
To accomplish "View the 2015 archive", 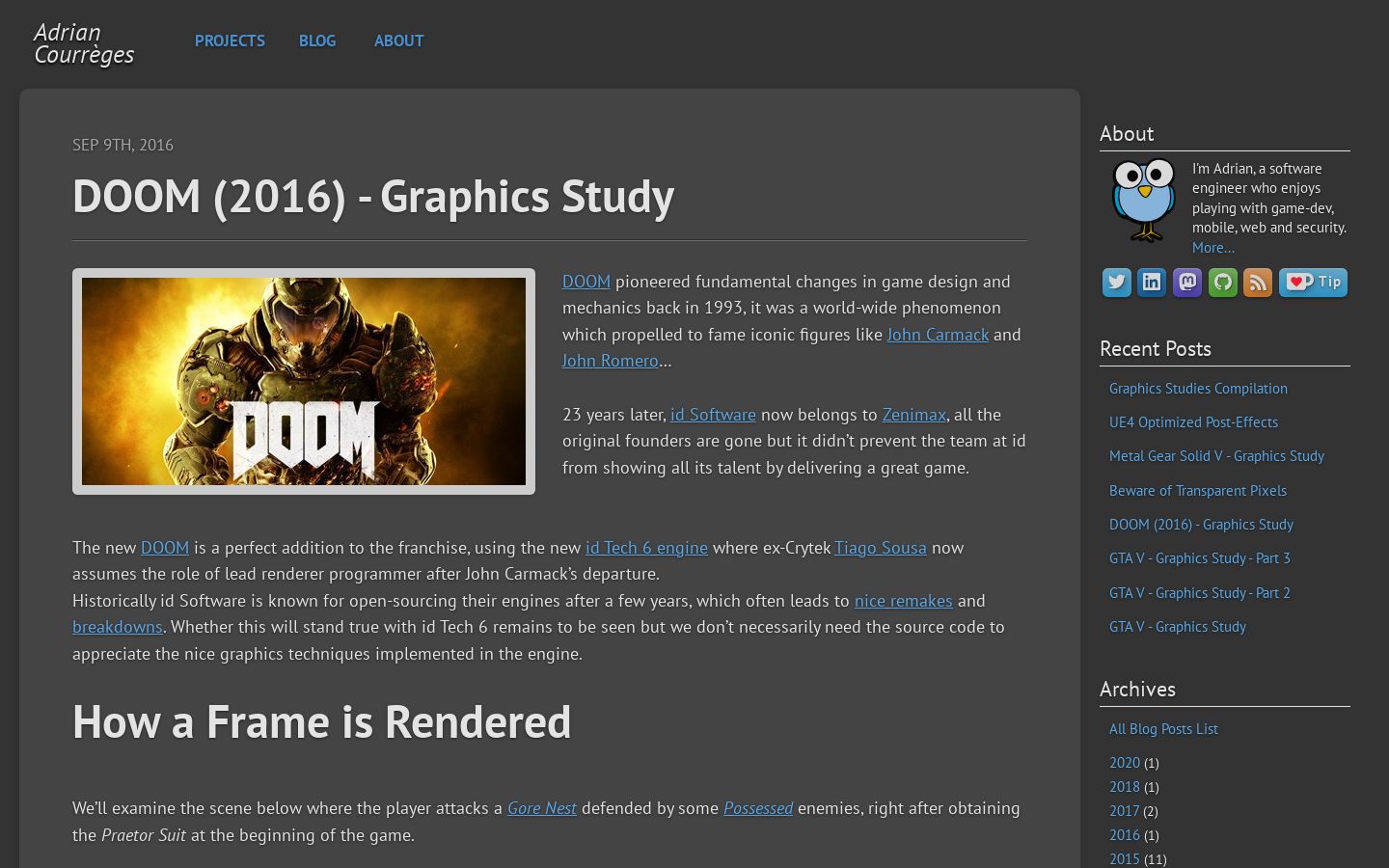I will [x=1125, y=859].
